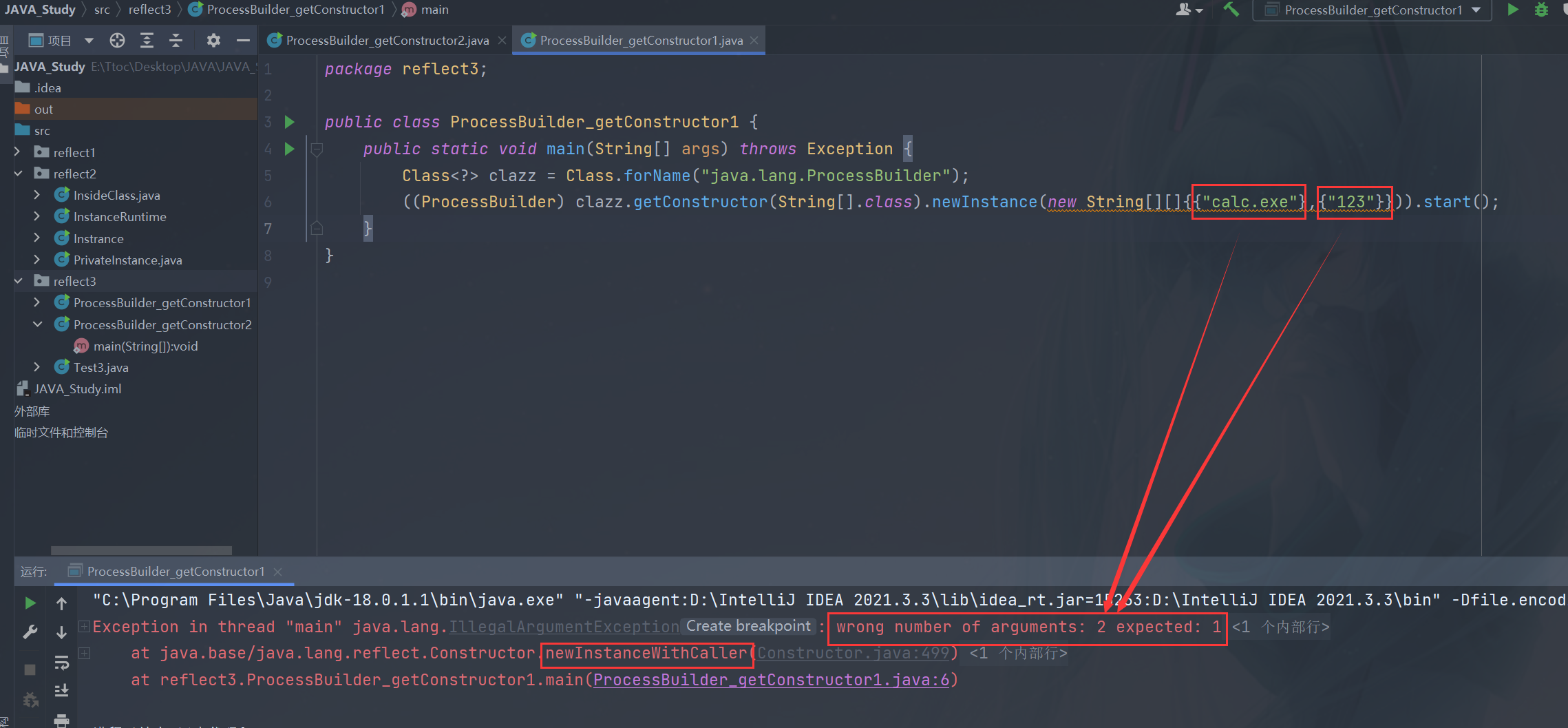
Task: Switch to ProcessBuilder_getConstructor2.java tab
Action: 387,41
